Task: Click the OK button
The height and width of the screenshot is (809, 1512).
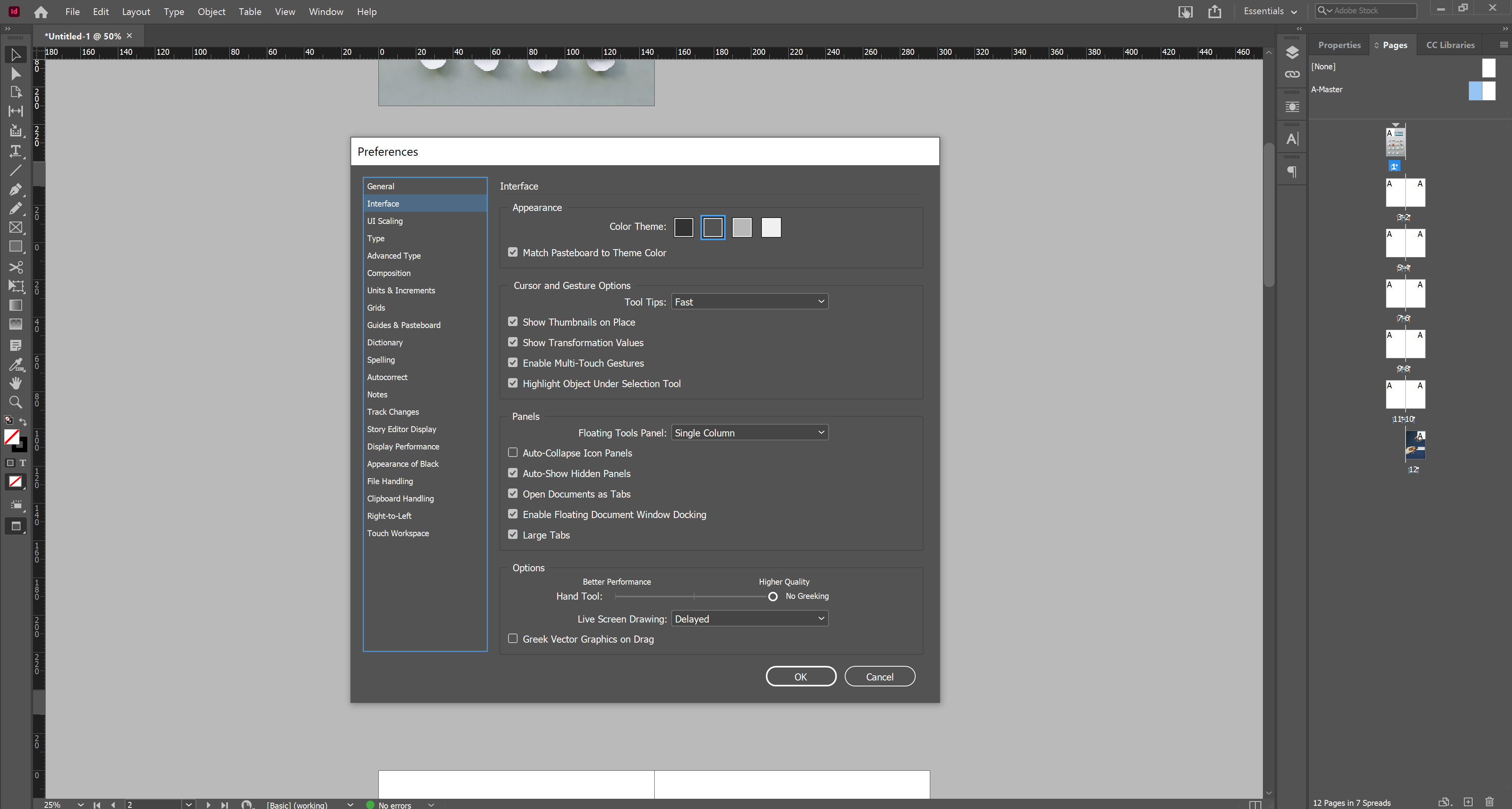Action: point(801,676)
